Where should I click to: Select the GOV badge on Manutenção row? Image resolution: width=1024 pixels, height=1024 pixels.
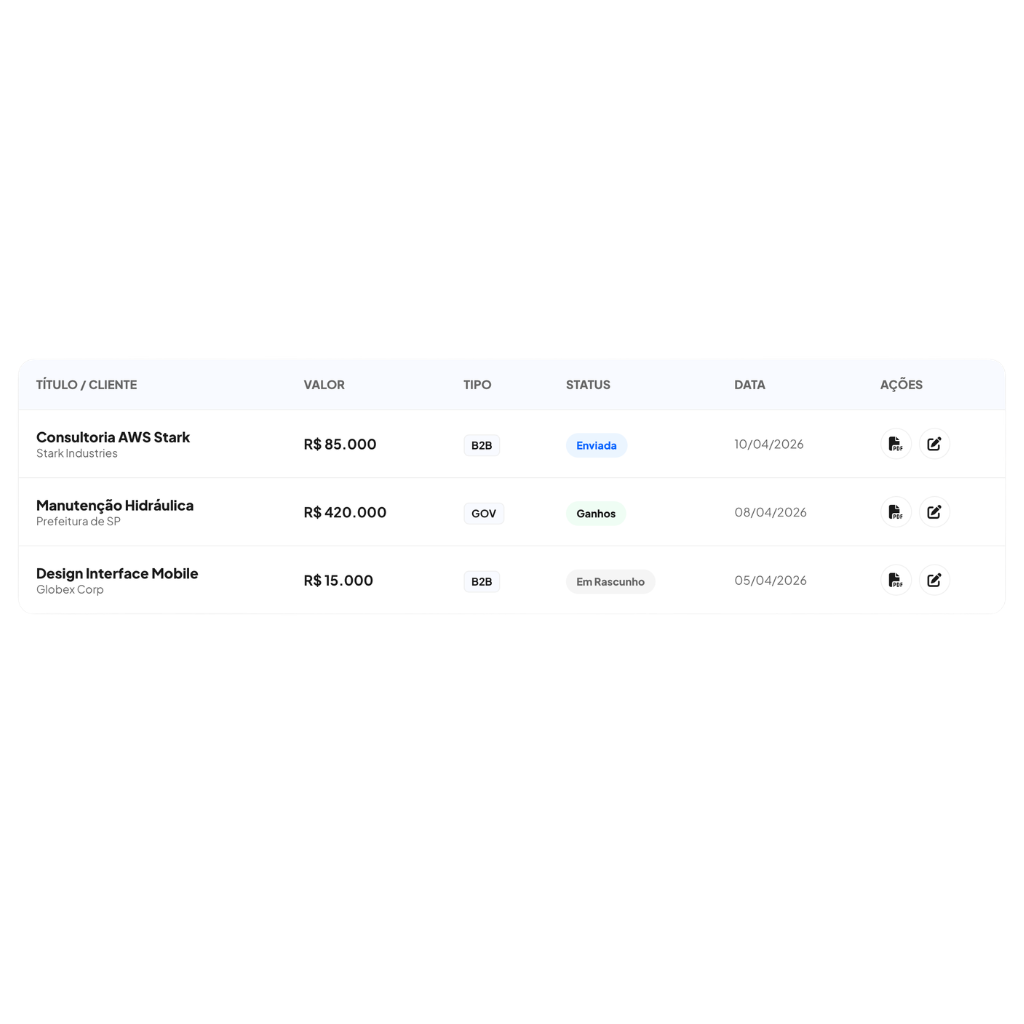(x=483, y=513)
